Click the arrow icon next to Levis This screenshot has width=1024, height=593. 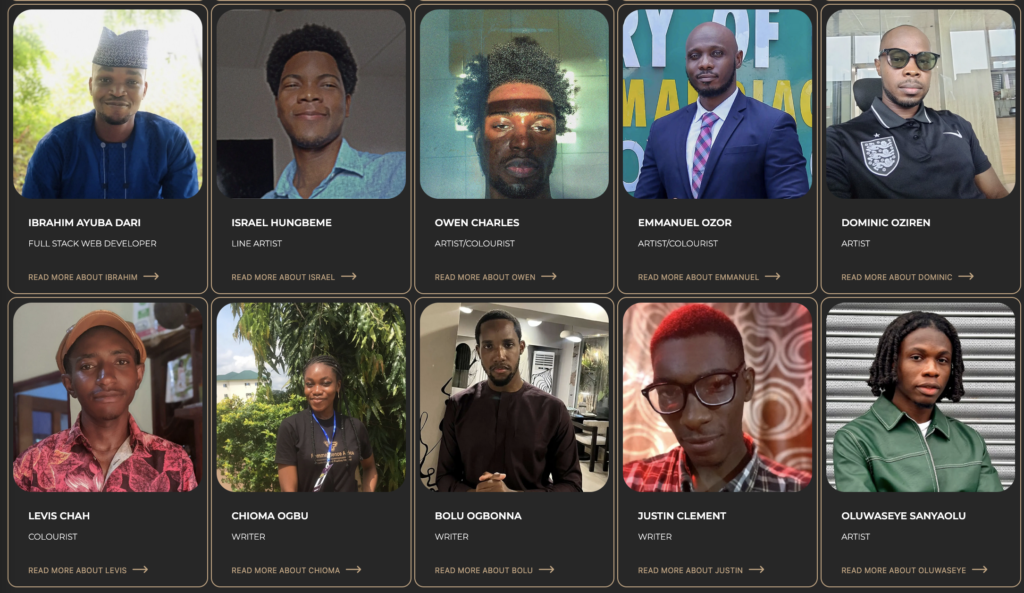click(140, 570)
